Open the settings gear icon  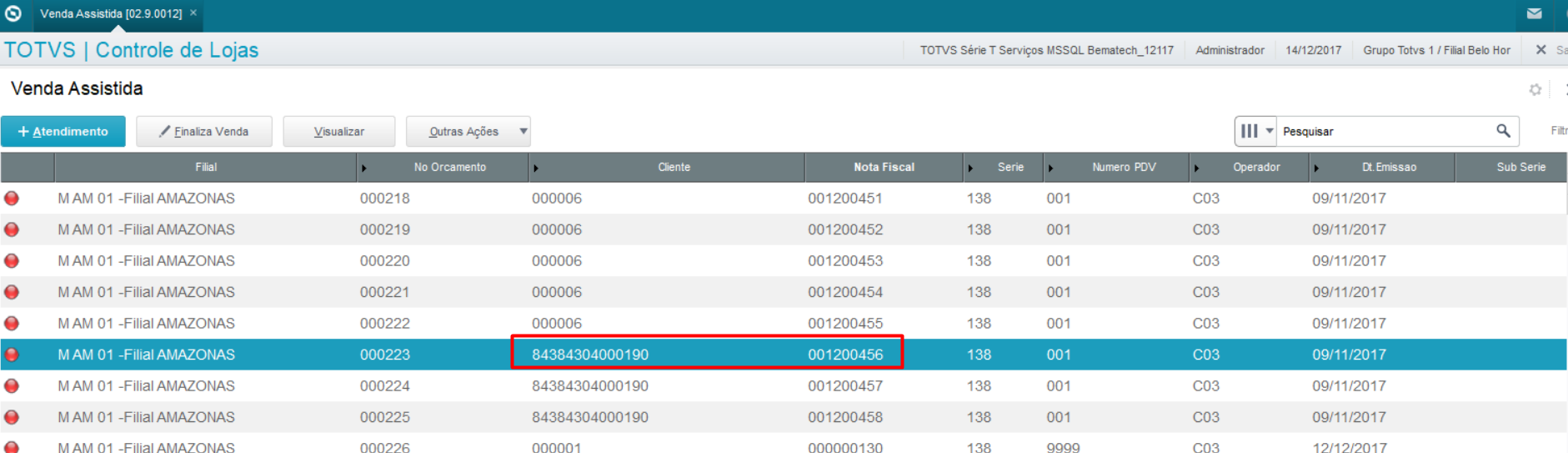[x=1535, y=89]
